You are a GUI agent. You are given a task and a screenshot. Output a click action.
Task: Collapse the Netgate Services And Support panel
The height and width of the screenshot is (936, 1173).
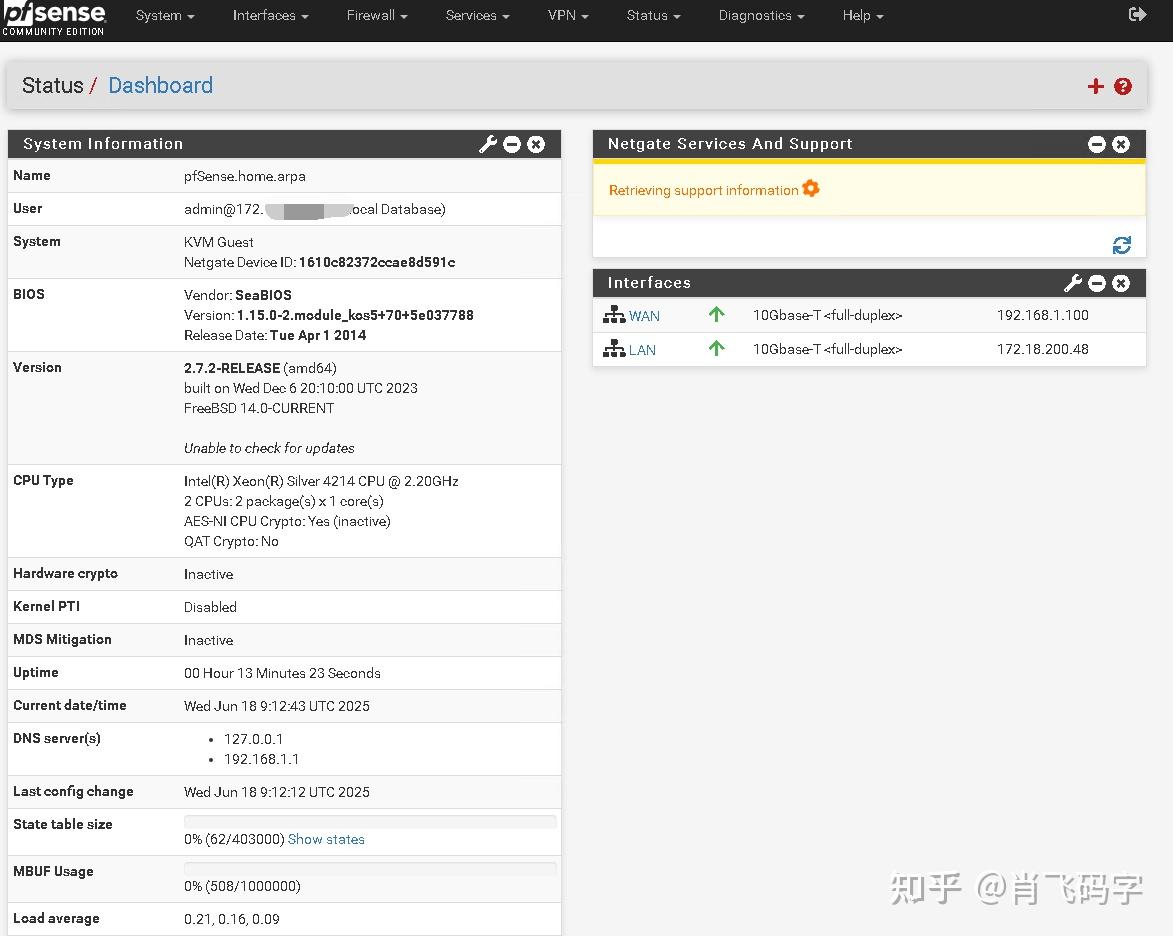click(x=1097, y=144)
